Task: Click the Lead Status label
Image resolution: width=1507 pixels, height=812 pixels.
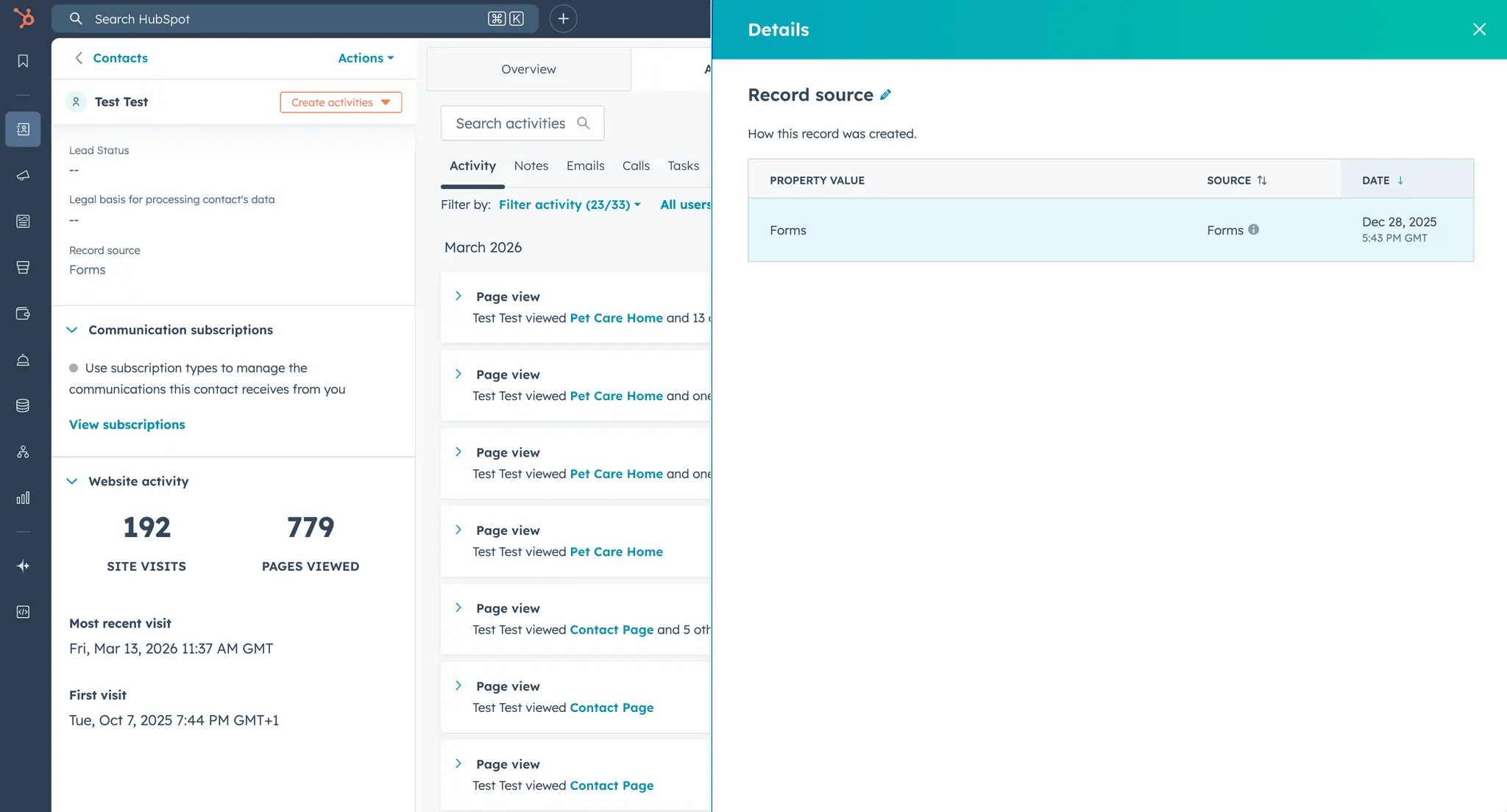Action: tap(99, 151)
